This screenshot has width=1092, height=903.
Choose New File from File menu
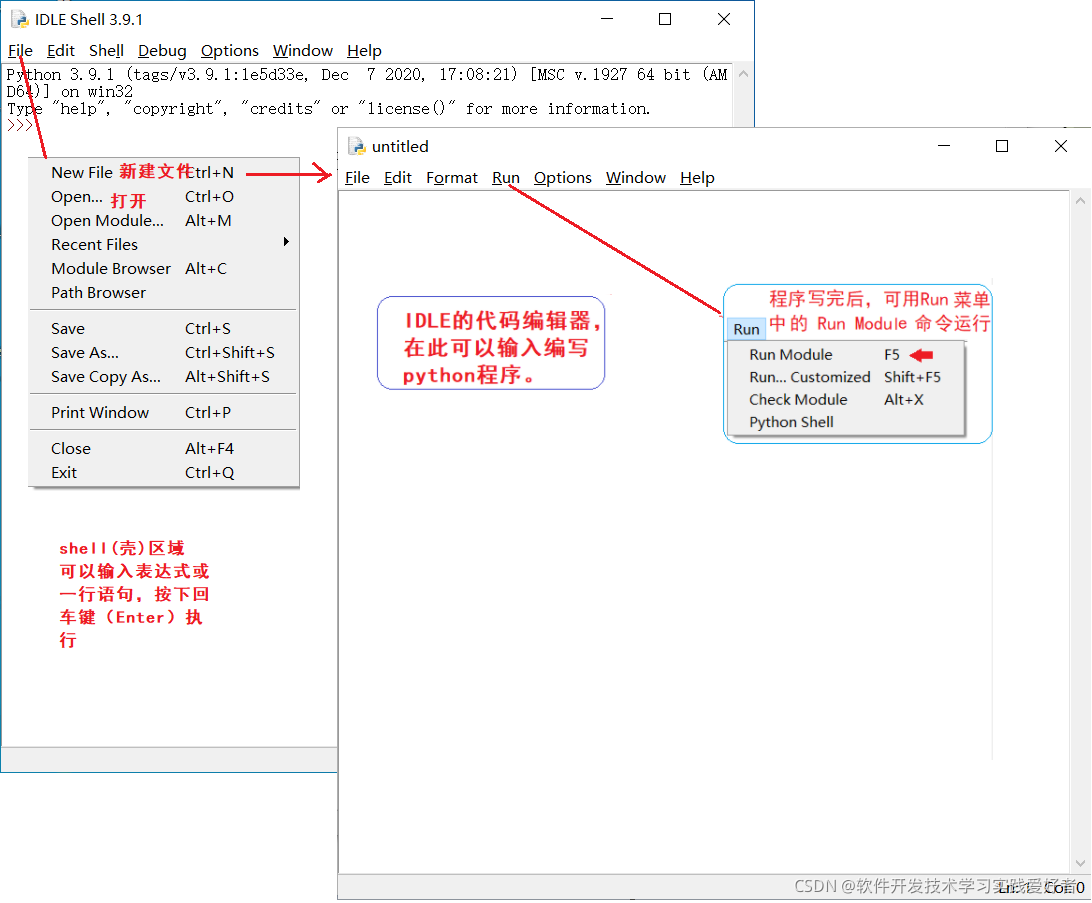(164, 173)
